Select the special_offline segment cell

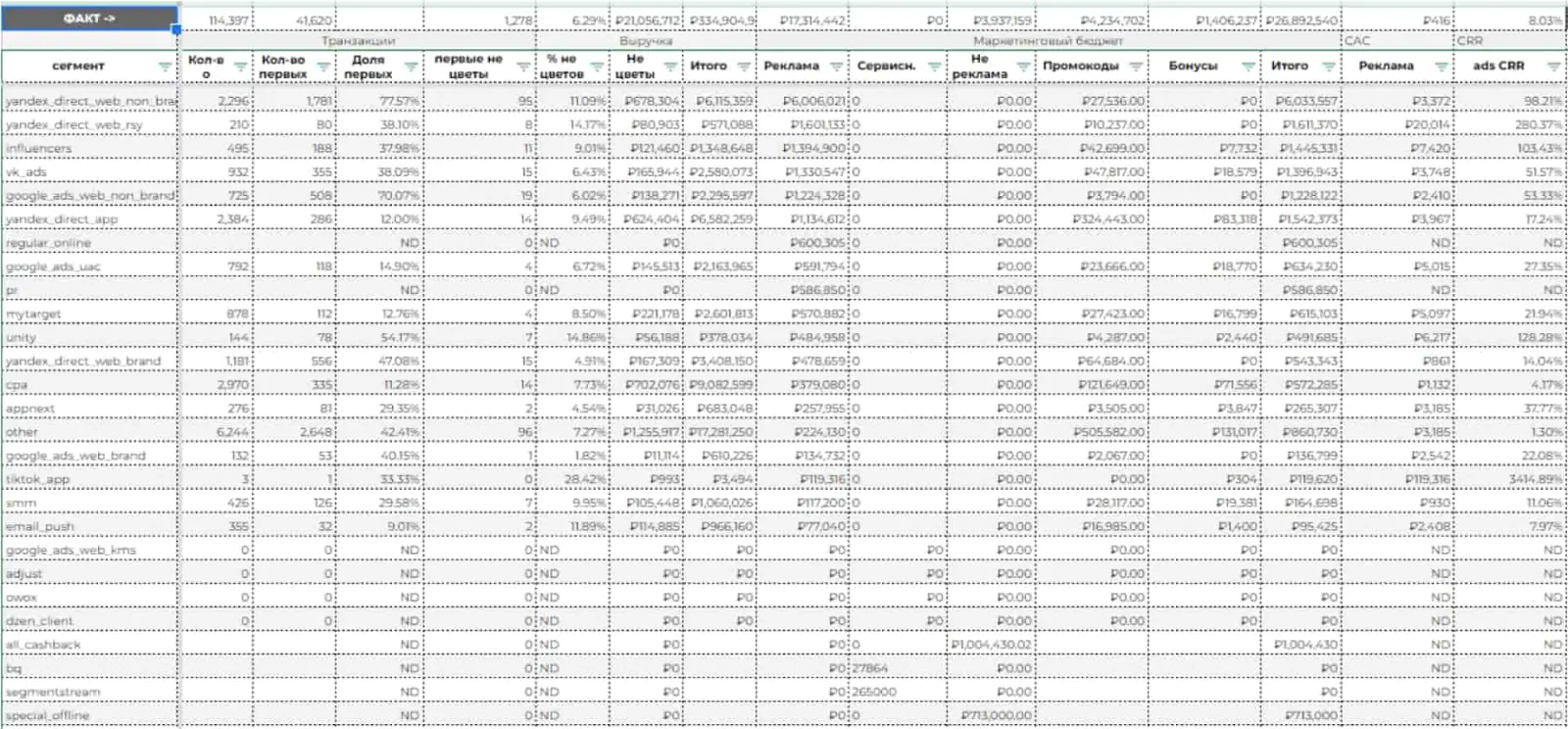(90, 715)
